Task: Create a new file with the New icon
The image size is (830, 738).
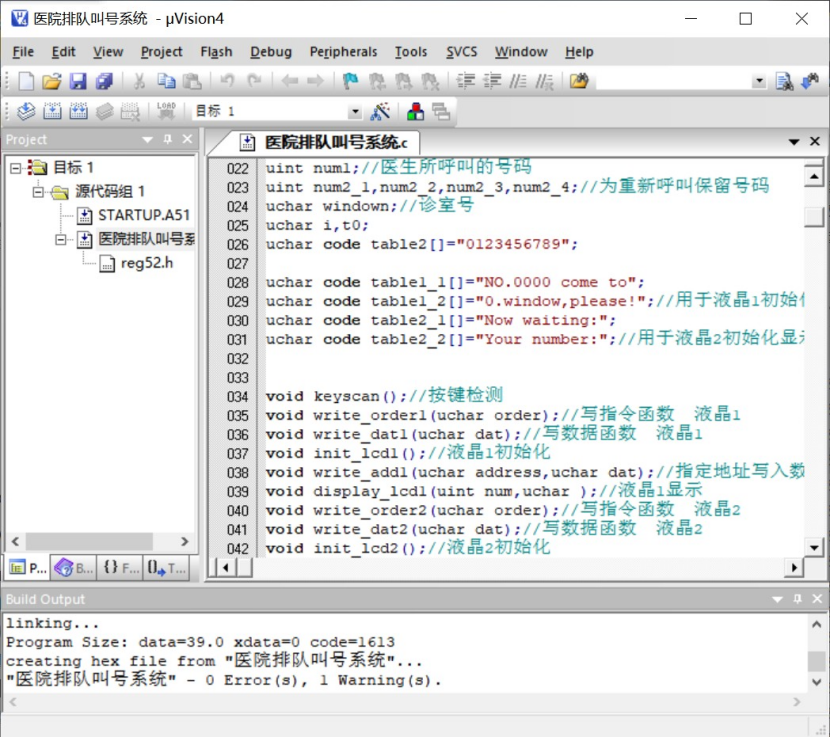Action: tap(26, 81)
